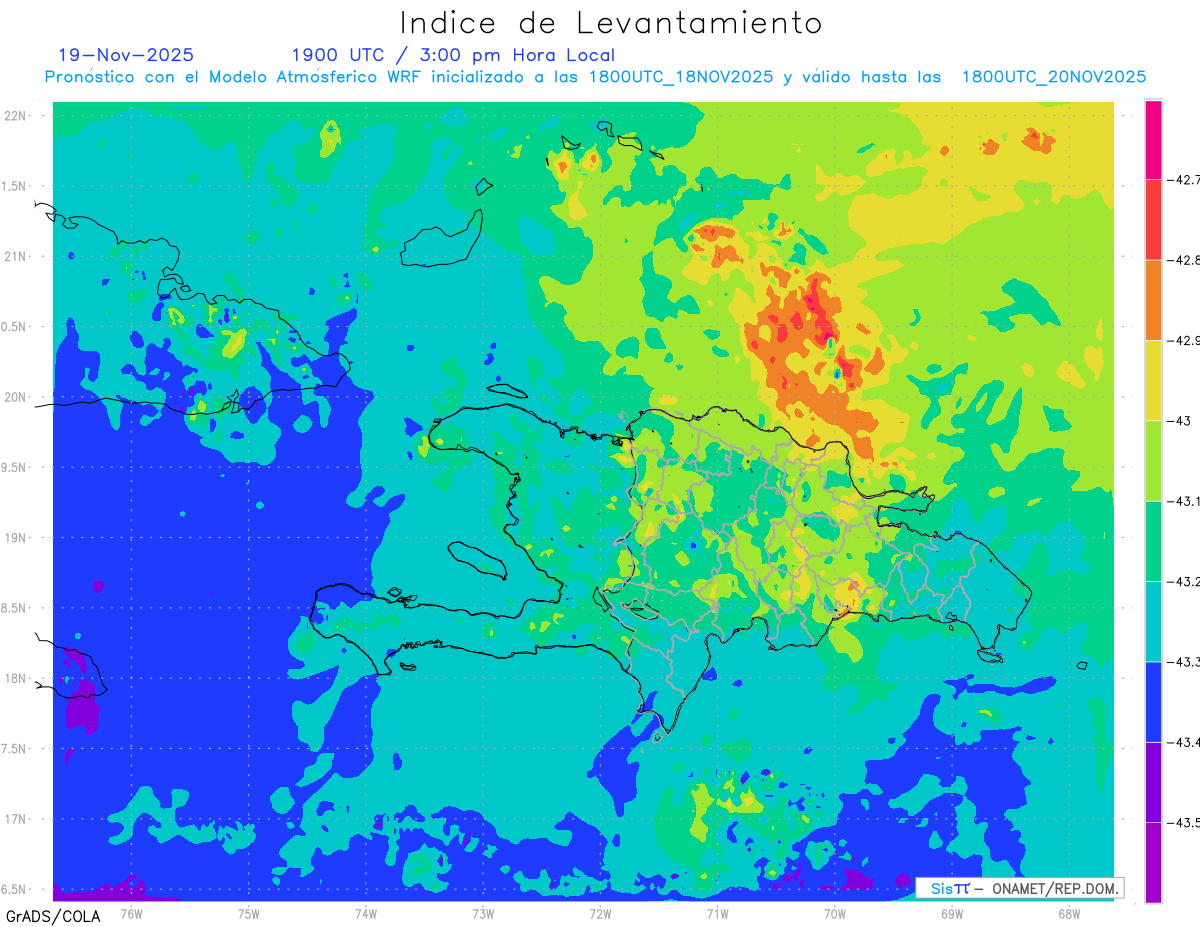Click the '-43.3' legend value

pos(1182,661)
